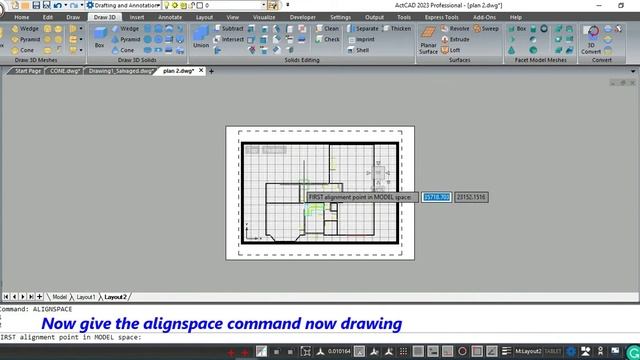Image resolution: width=640 pixels, height=360 pixels.
Task: Open the Undo history dropdown arrow
Action: pos(66,5)
